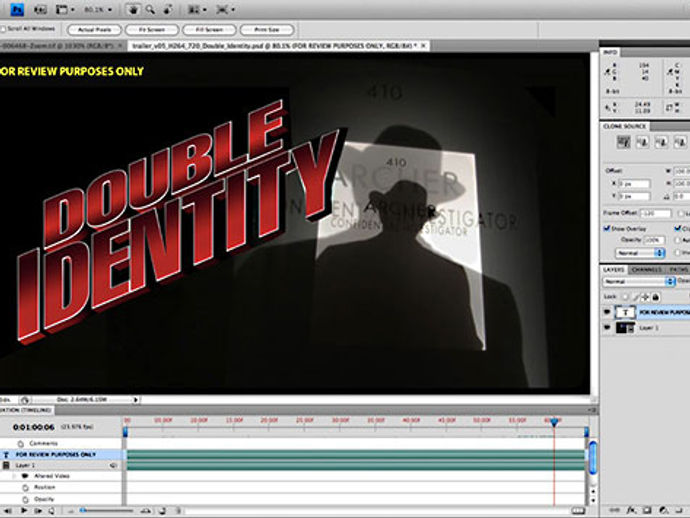Select the Hand tool in the application bar
Screen dimensions: 690x518
(x=132, y=9)
